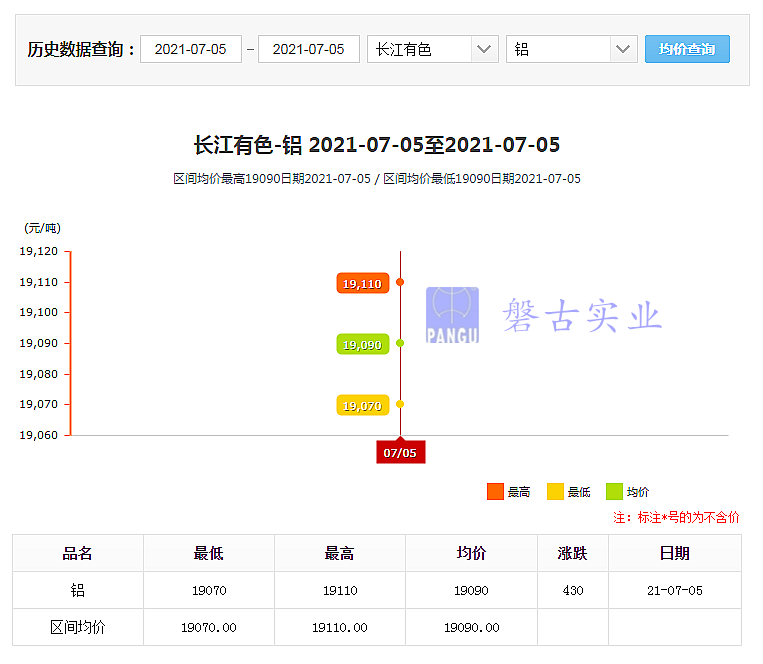This screenshot has height=664, width=763.
Task: Click the 历史数据查询 label
Action: pos(81,49)
